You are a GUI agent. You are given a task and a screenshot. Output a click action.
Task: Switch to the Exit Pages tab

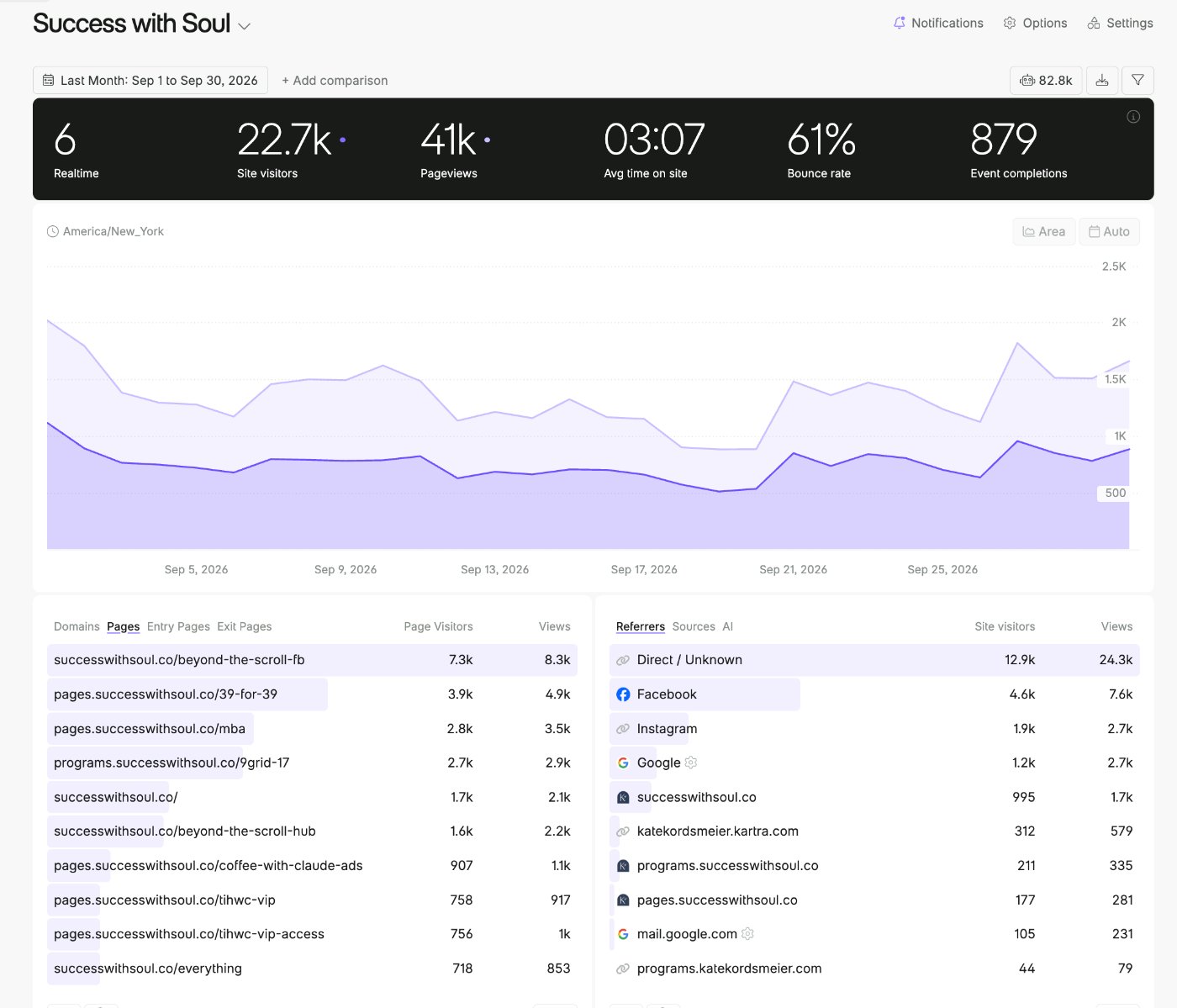245,626
